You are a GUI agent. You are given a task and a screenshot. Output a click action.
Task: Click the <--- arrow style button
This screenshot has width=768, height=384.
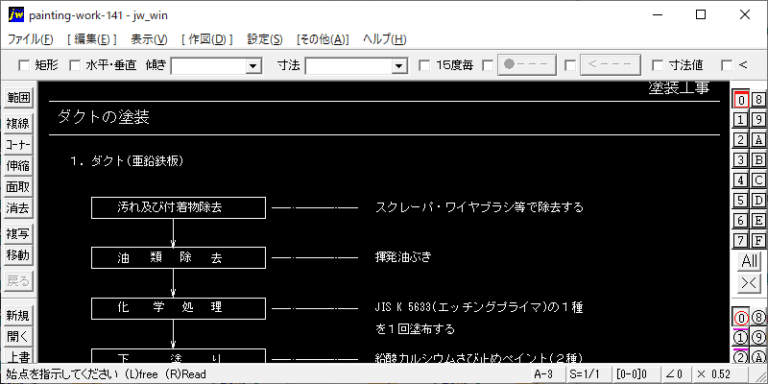pos(611,65)
